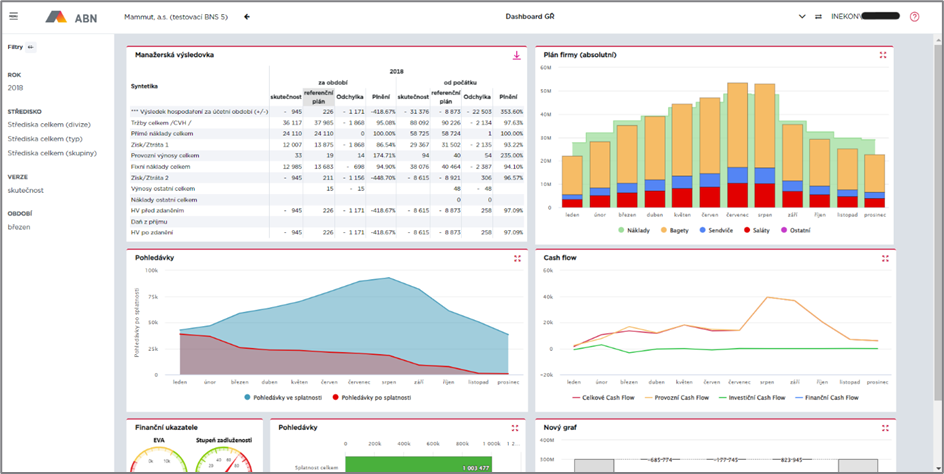Open help question mark icon

click(x=914, y=17)
